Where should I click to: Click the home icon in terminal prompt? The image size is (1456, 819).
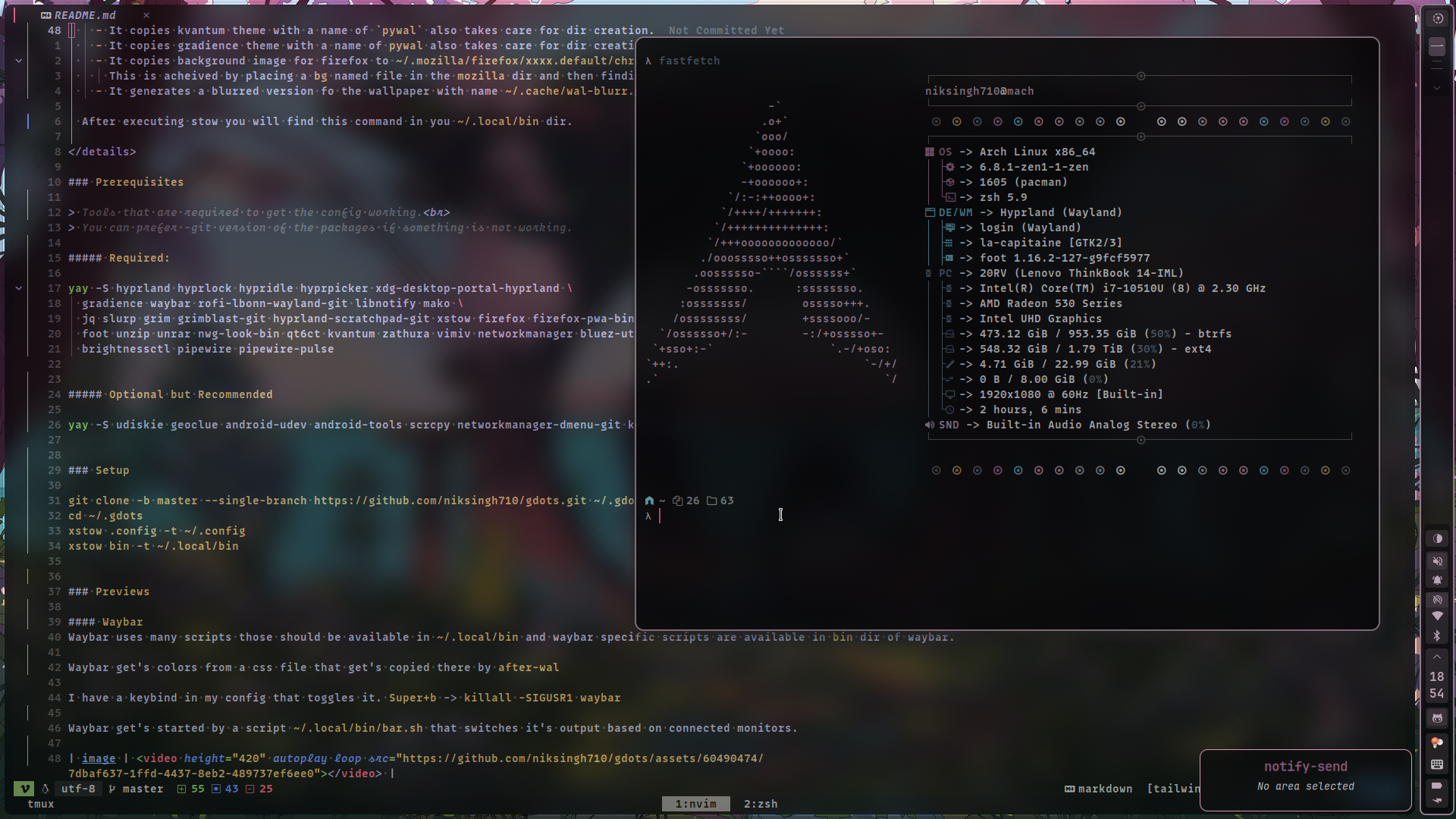tap(649, 500)
